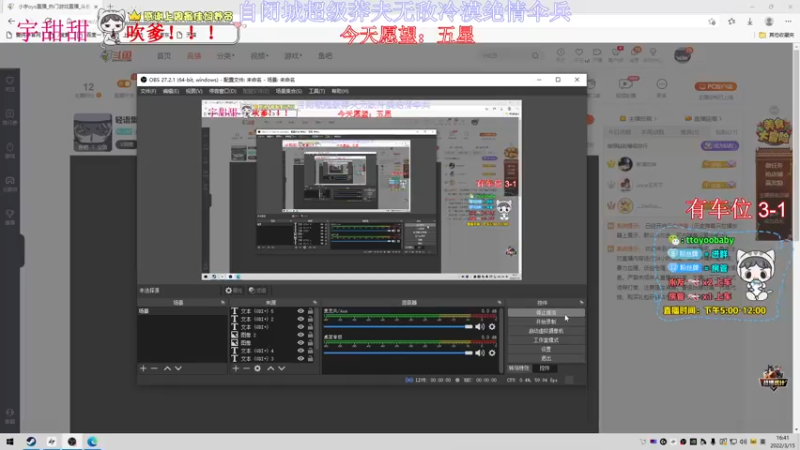Open the 帮助(H) menu in OBS
The image size is (800, 450).
click(x=340, y=91)
